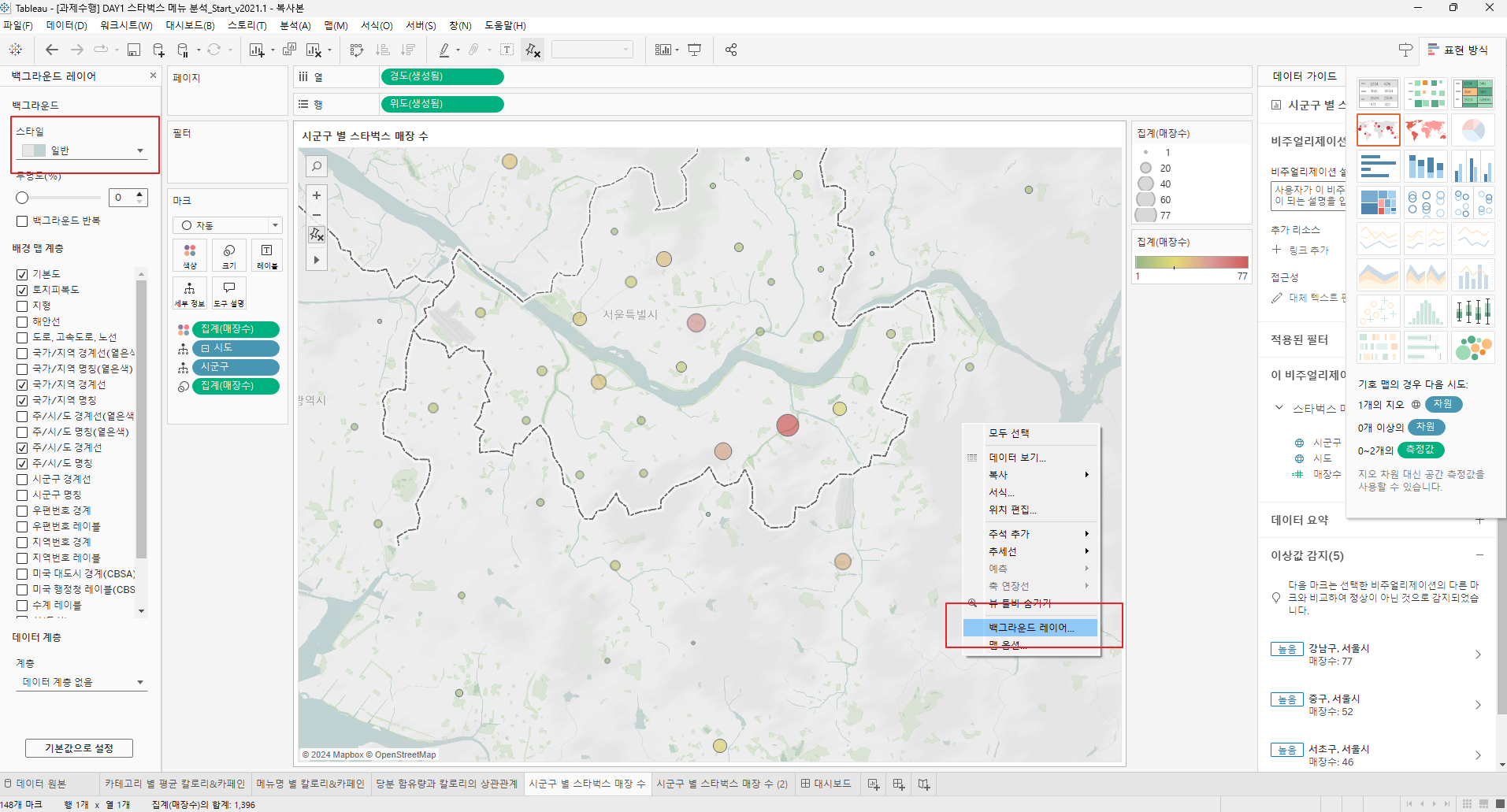Switch to the 대시보드 sheet tab
1507x812 pixels.
pyautogui.click(x=826, y=784)
